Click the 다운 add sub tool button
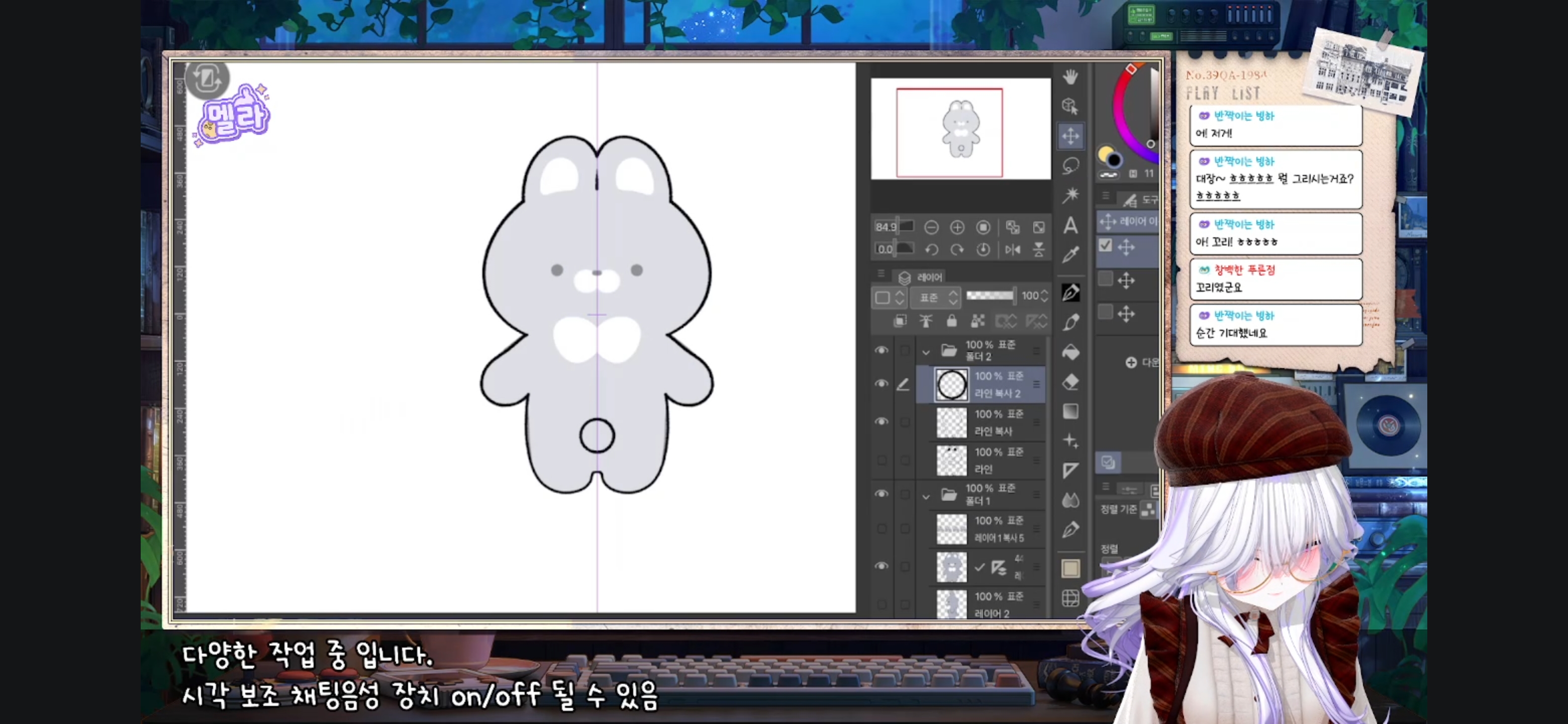The image size is (1568, 724). [1142, 363]
